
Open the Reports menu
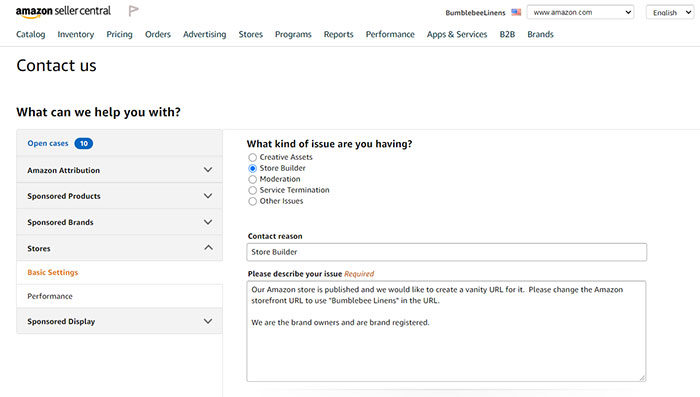pyautogui.click(x=338, y=34)
